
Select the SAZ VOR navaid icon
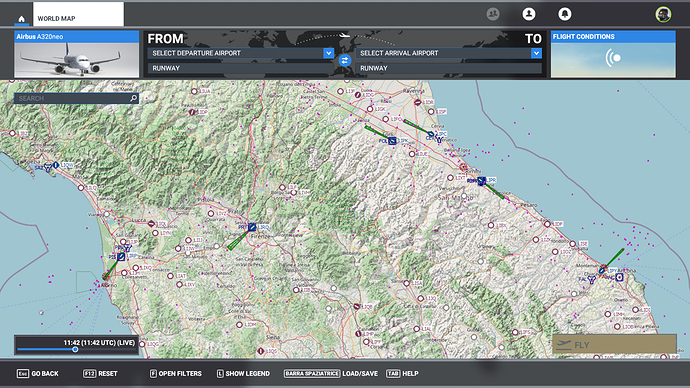click(48, 167)
